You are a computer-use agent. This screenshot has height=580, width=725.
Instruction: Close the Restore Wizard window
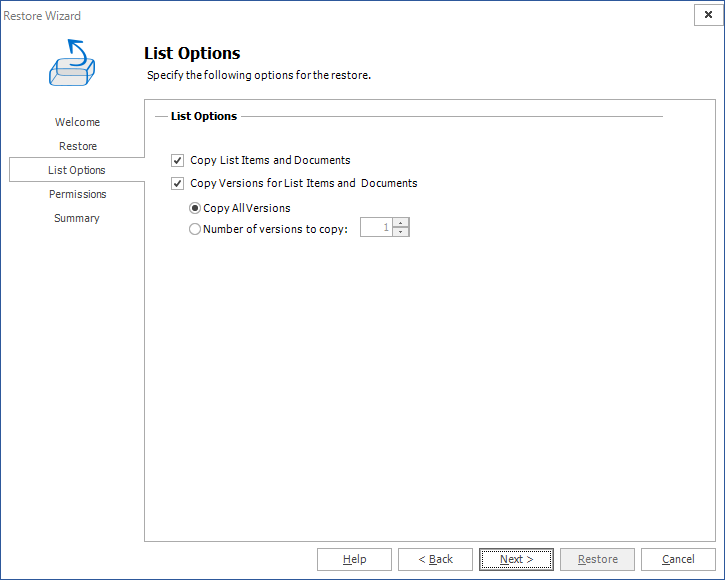click(x=707, y=15)
